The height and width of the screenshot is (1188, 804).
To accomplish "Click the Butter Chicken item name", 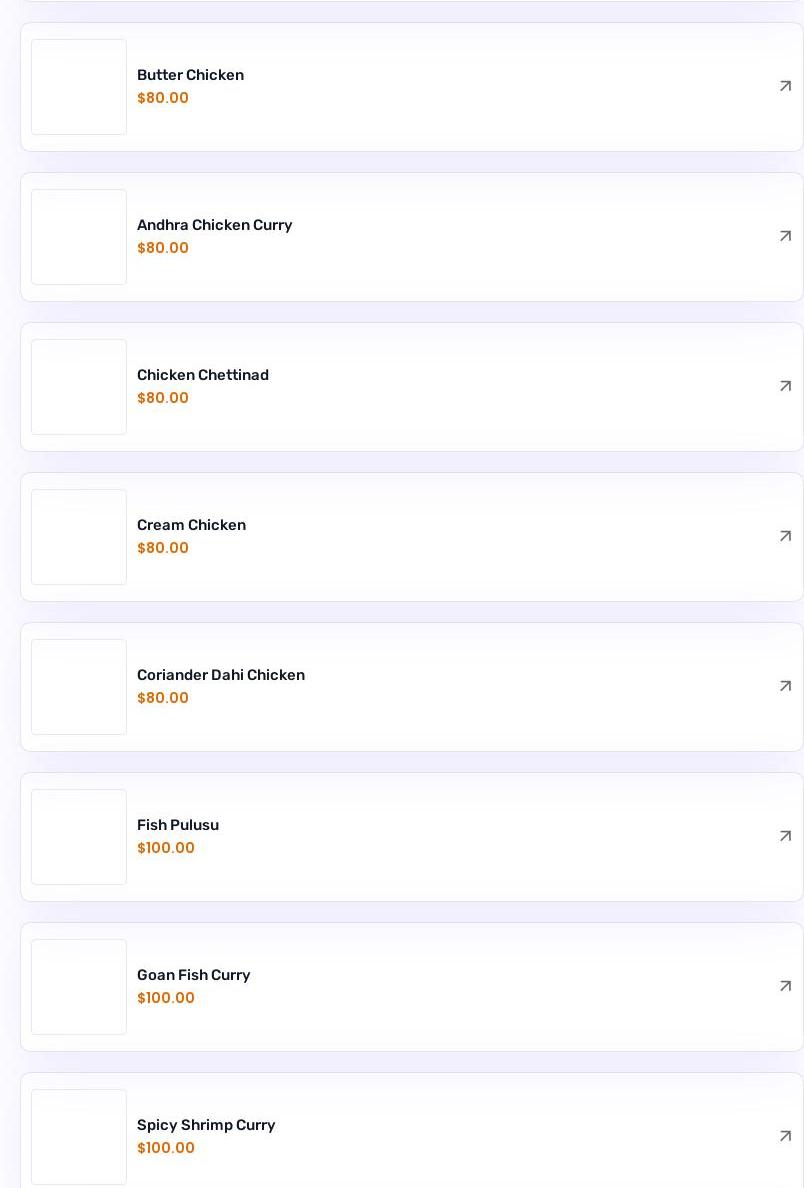I will point(190,75).
